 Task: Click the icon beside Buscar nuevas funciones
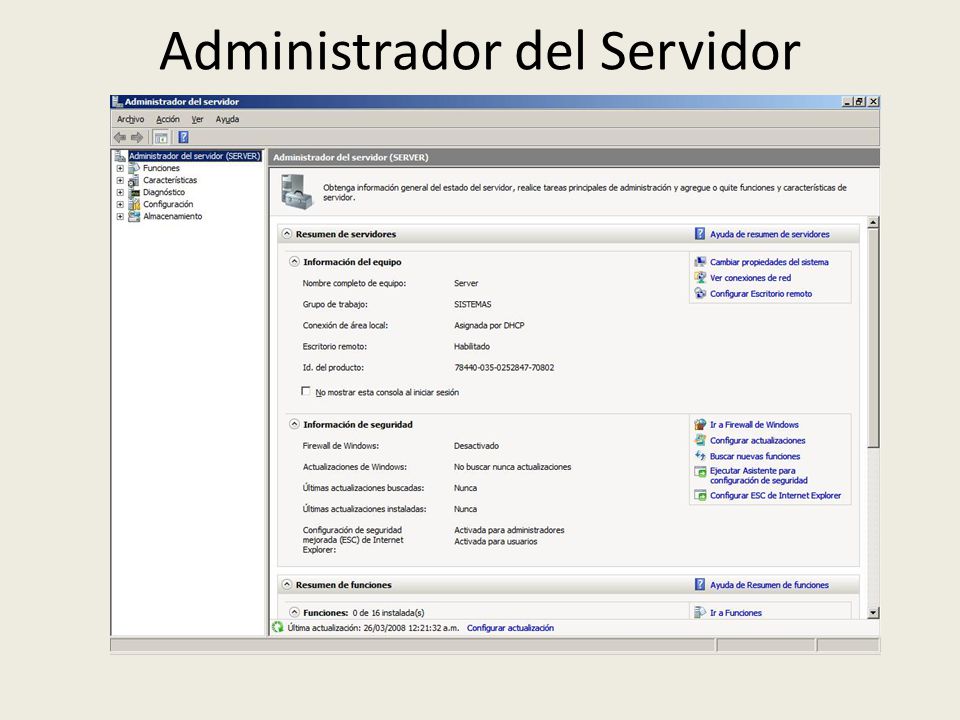pos(700,456)
